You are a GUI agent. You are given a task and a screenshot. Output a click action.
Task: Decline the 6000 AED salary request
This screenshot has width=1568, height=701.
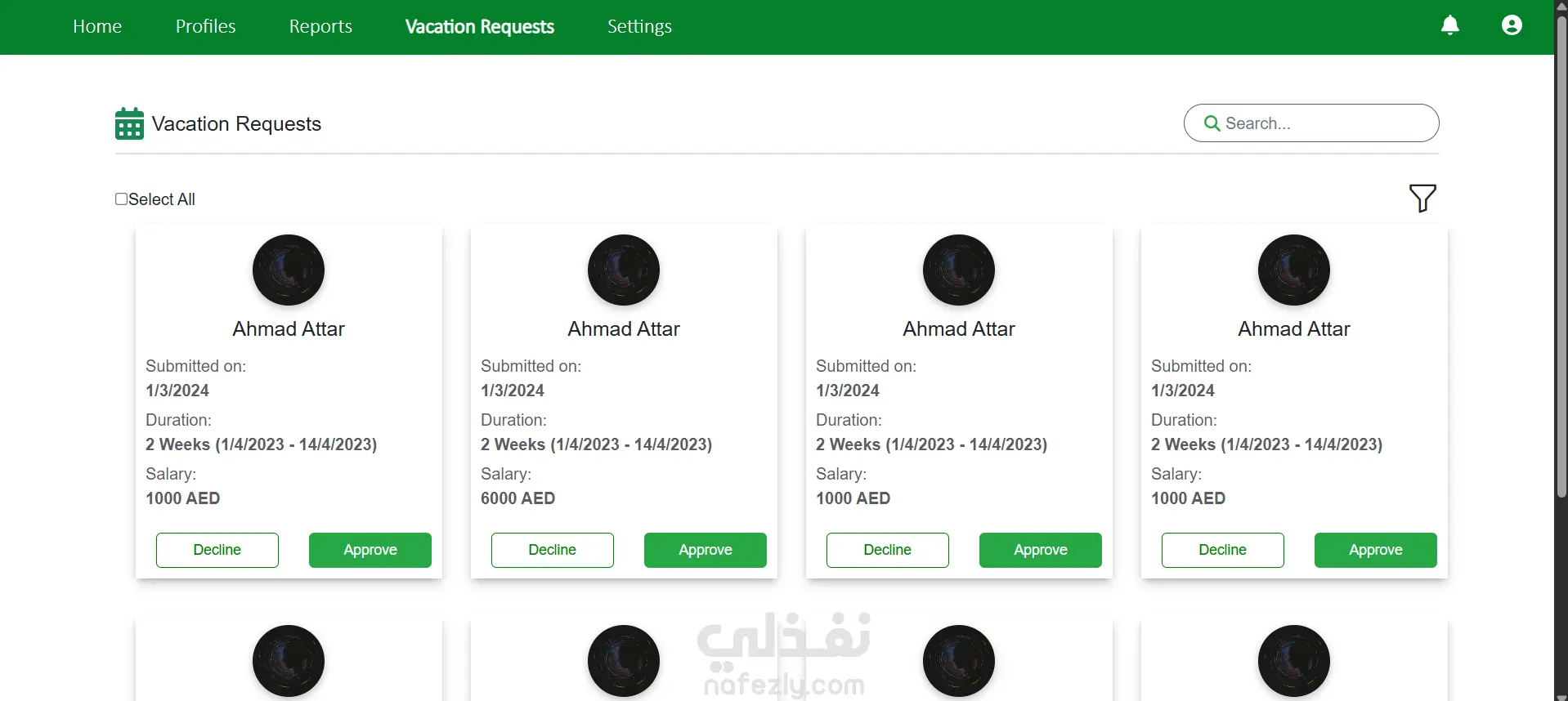553,550
